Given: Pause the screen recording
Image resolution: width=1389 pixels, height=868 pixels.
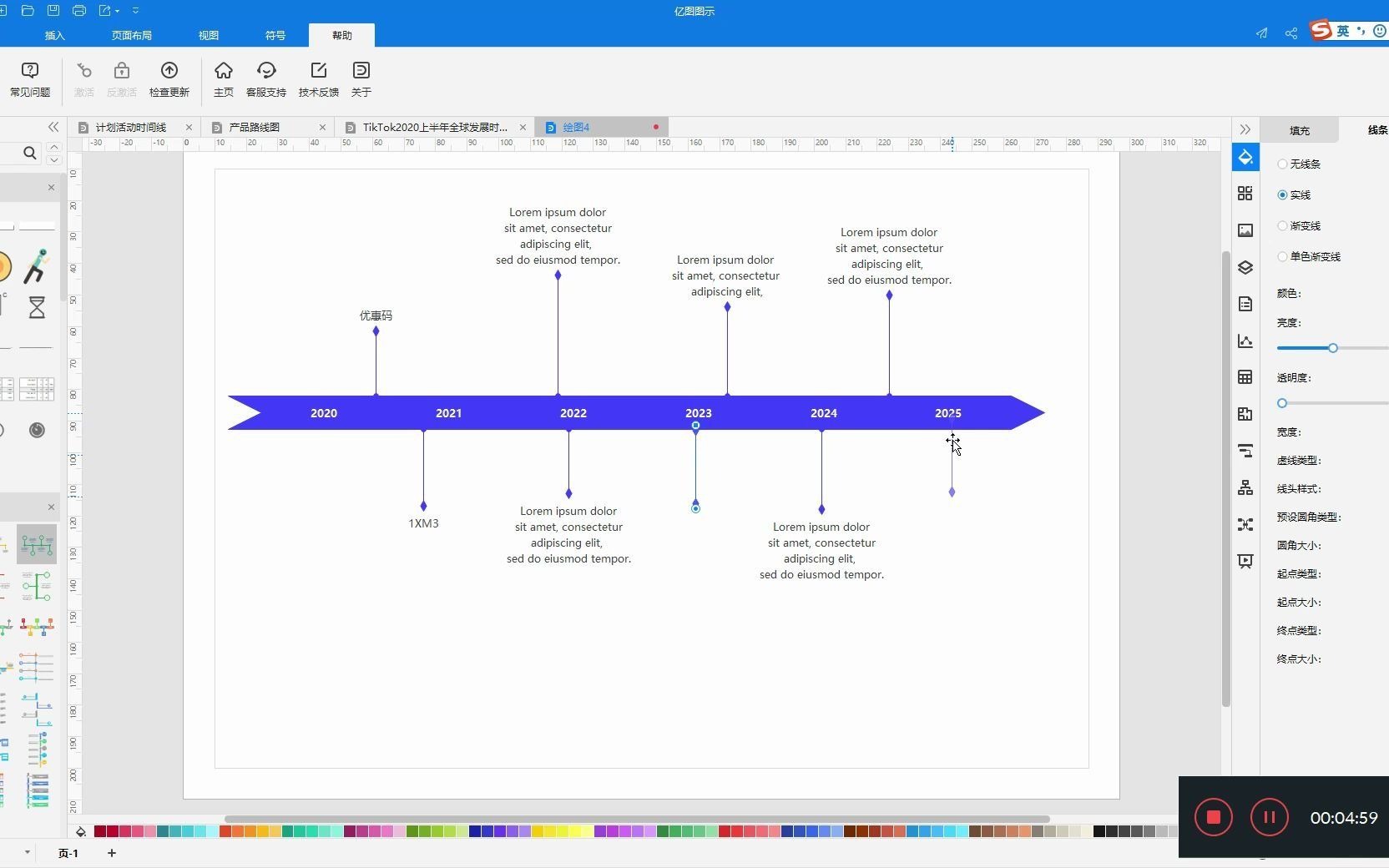Looking at the screenshot, I should tap(1270, 817).
